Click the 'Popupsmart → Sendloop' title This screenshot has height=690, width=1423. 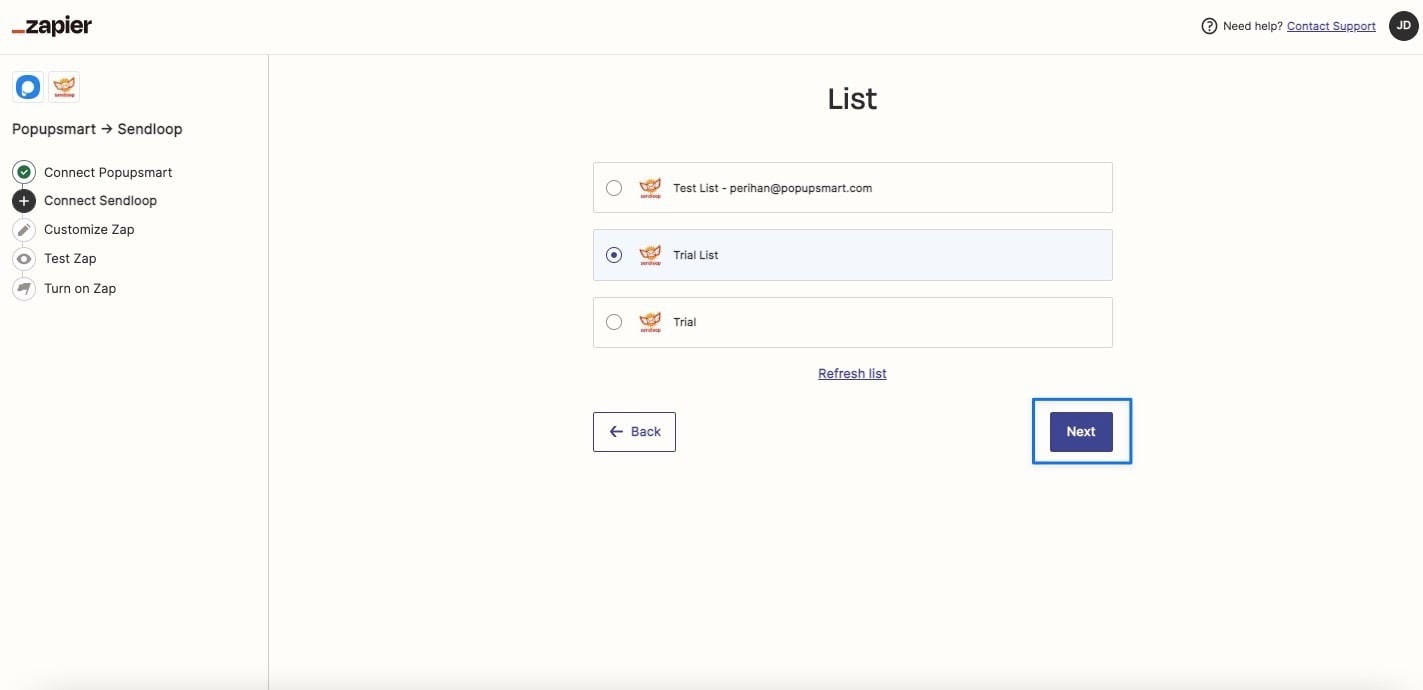(x=97, y=129)
